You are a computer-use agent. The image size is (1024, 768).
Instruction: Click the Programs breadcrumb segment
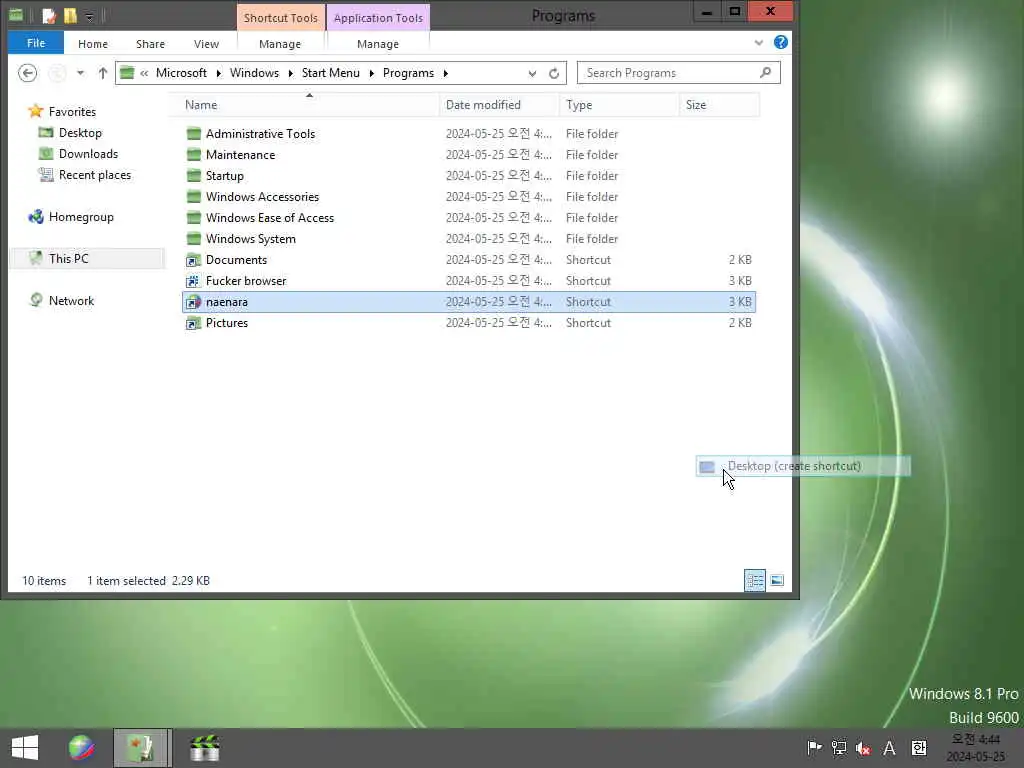408,72
